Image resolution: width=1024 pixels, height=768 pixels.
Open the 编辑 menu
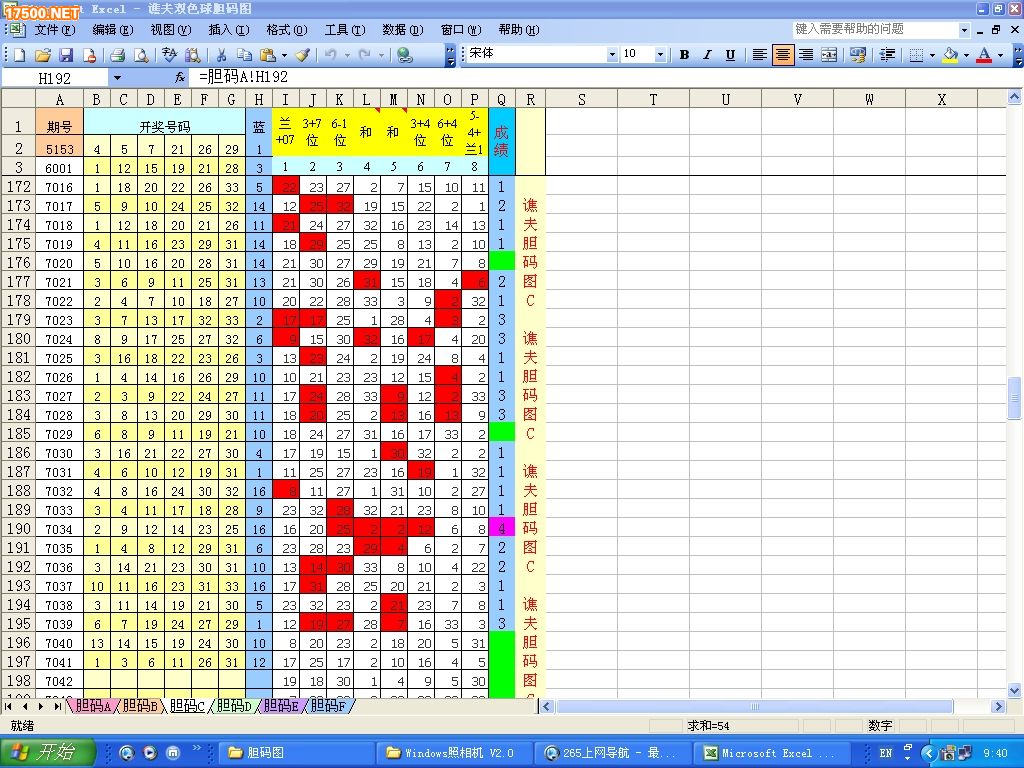tap(112, 29)
